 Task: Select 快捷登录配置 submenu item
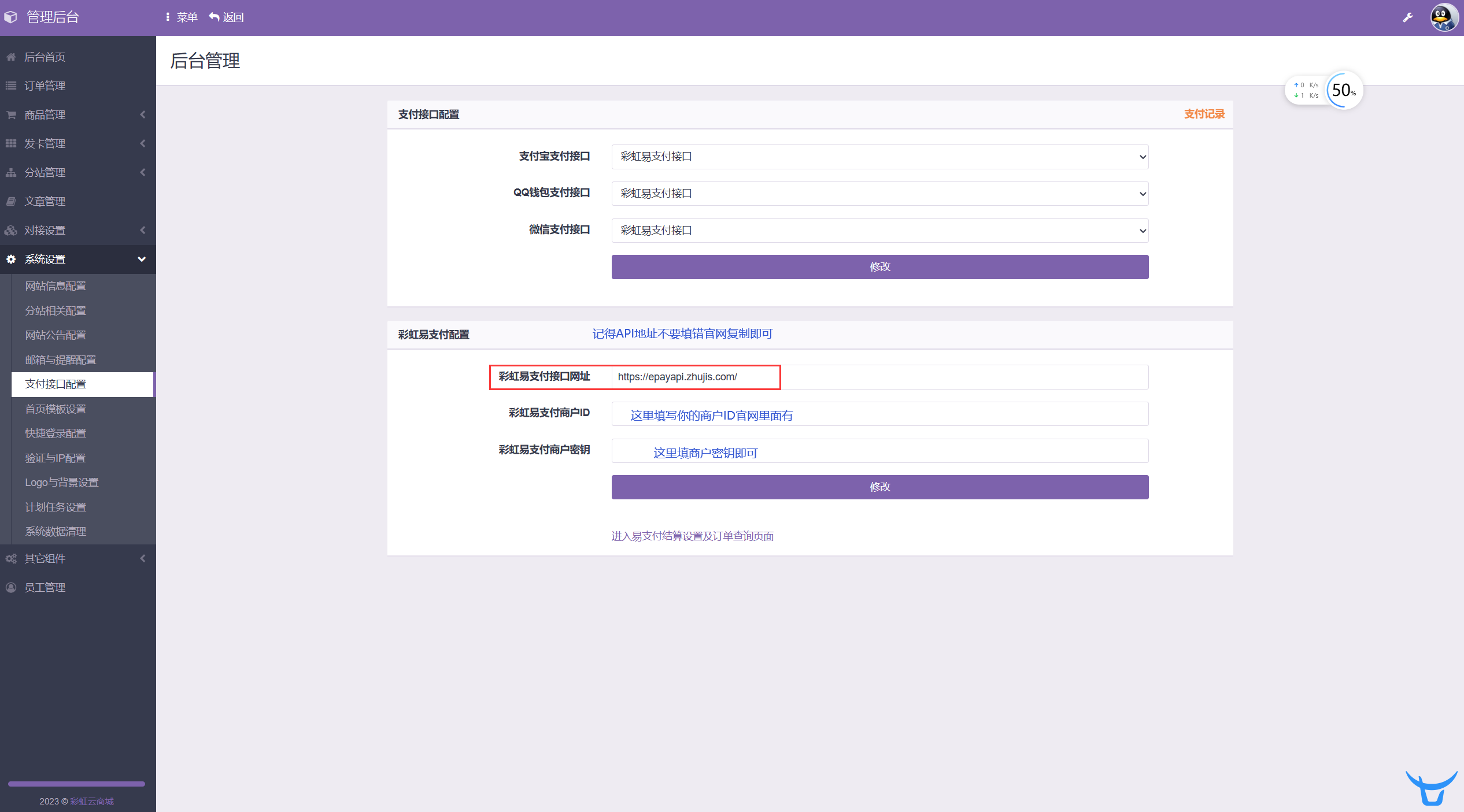pos(83,433)
